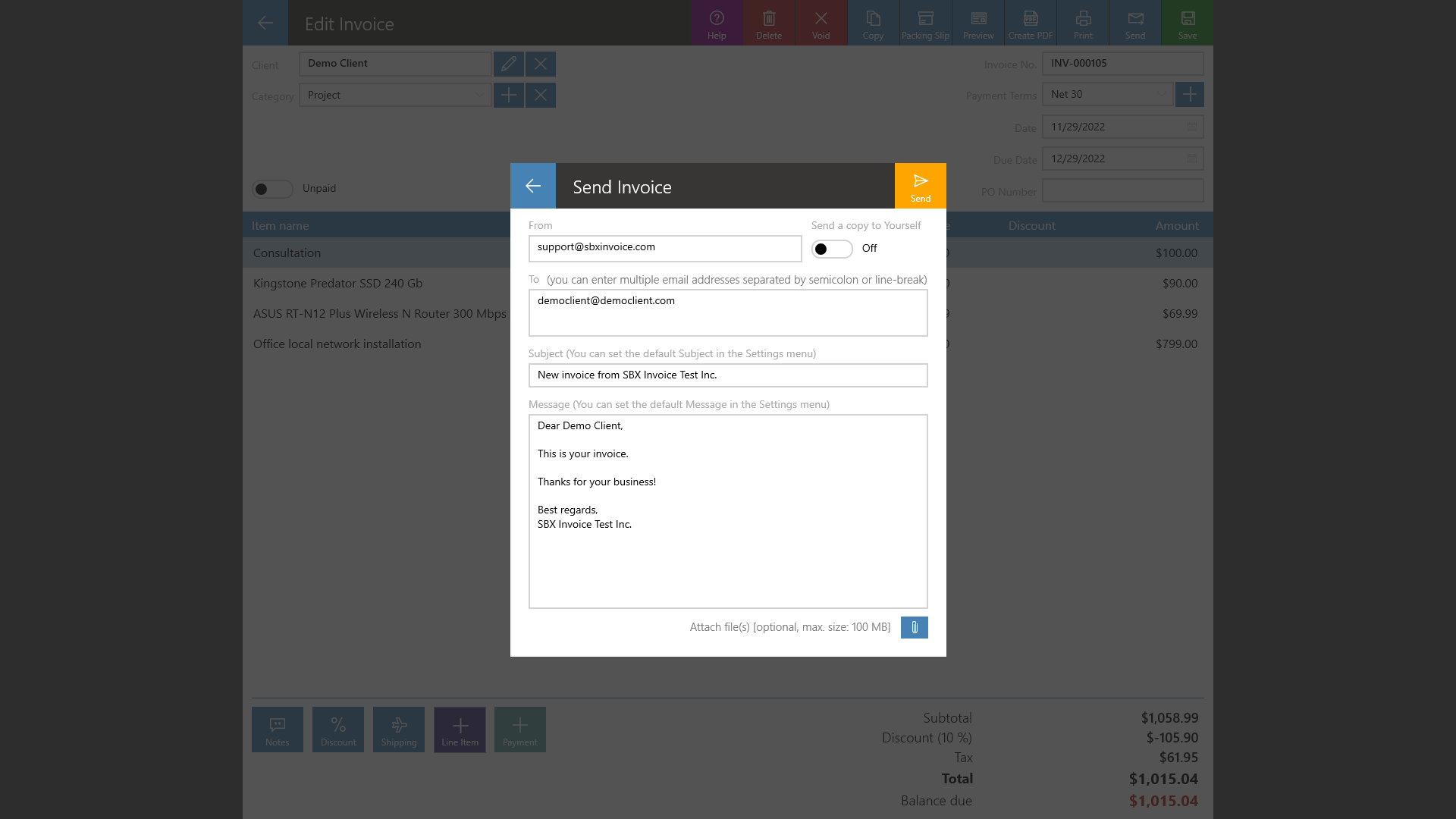Create a Packing Slip
Screen dimensions: 1456x819
[x=925, y=23]
